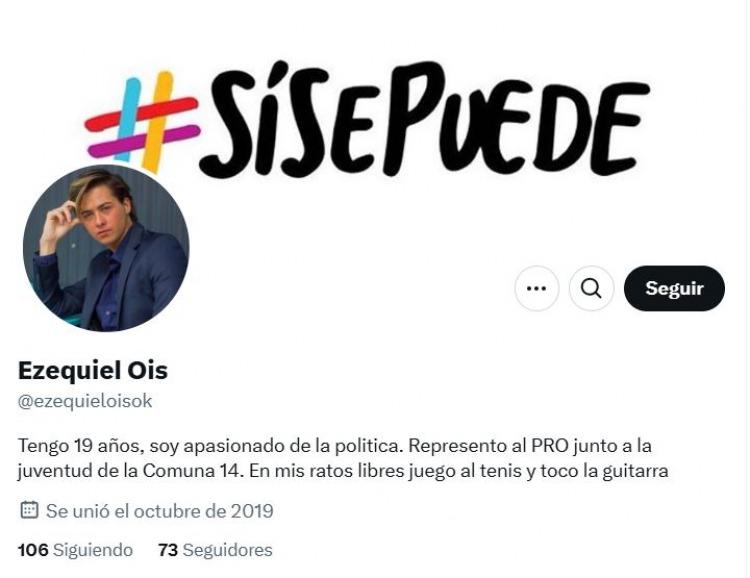Click the Ezequiel Ois display name

pos(93,371)
